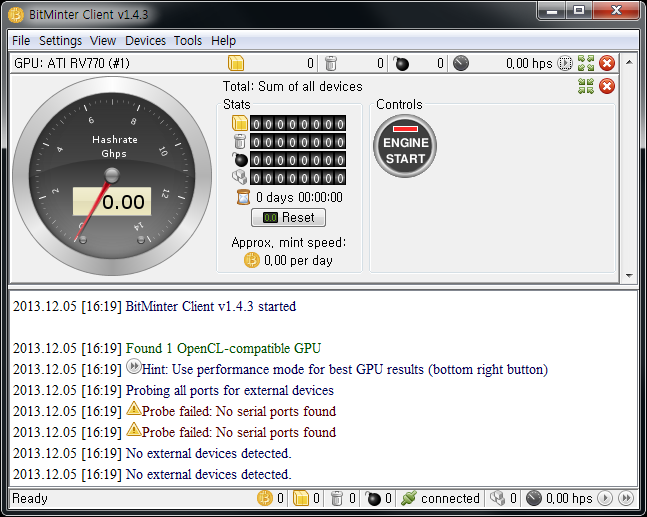647x517 pixels.
Task: Click the 0.00 hashrate gauge readout
Action: tap(112, 201)
